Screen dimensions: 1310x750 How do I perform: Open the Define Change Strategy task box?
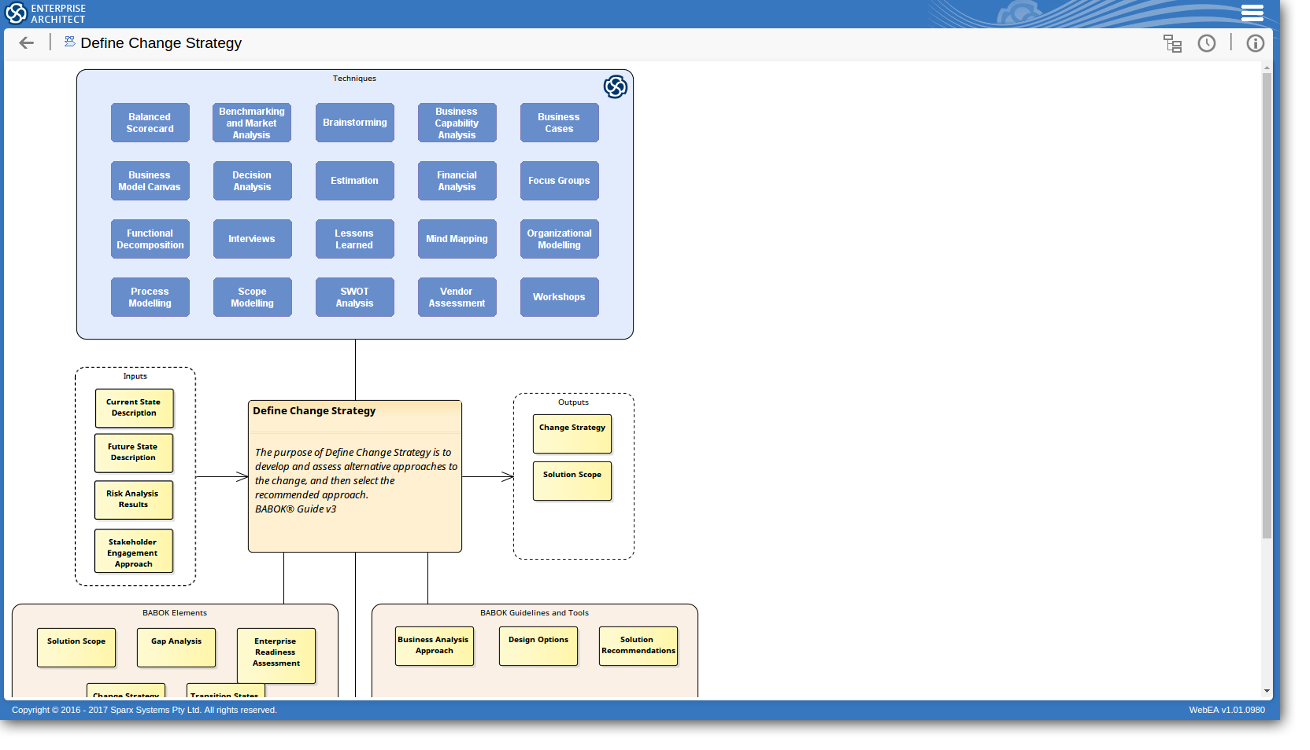click(355, 476)
